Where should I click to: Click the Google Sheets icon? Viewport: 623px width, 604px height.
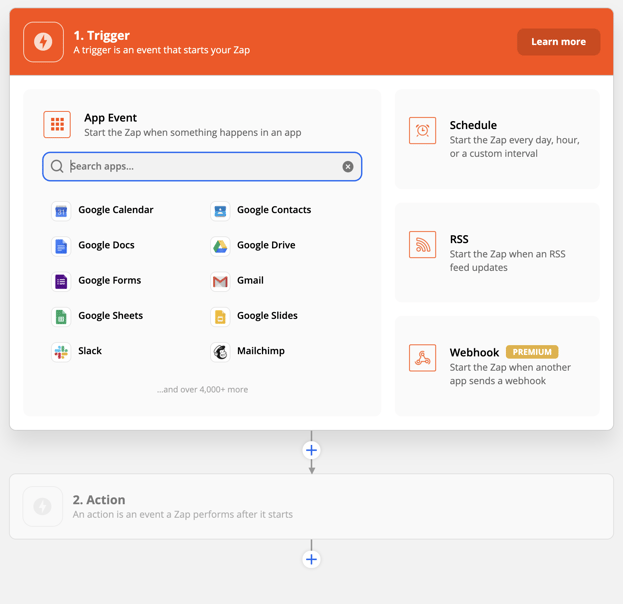(x=61, y=317)
